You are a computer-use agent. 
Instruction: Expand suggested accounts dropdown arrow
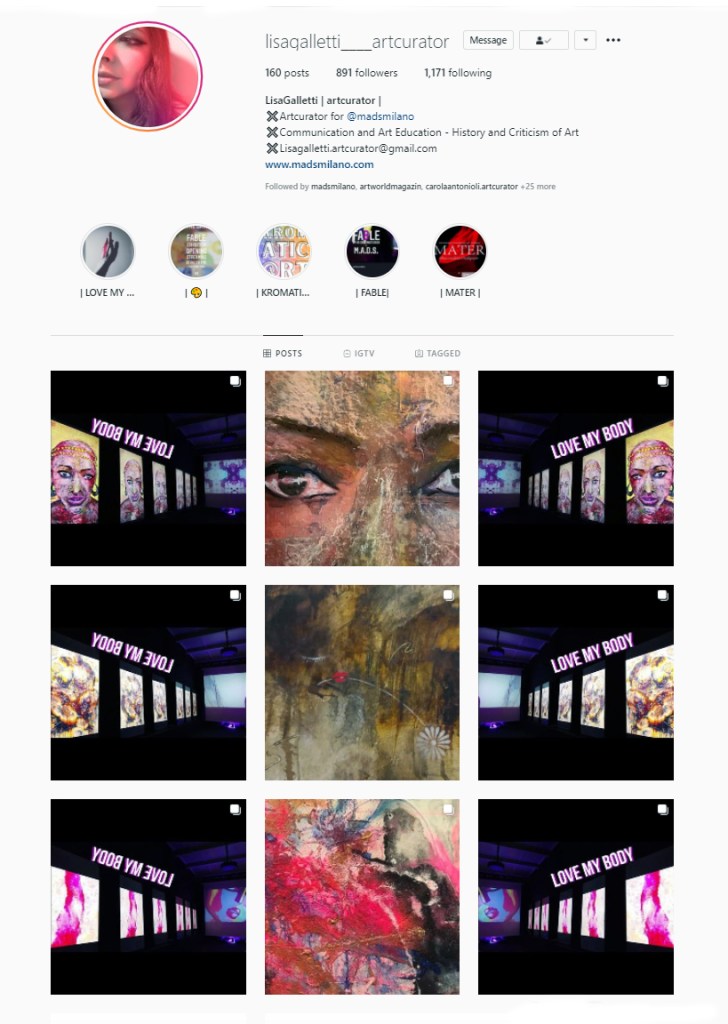[585, 40]
